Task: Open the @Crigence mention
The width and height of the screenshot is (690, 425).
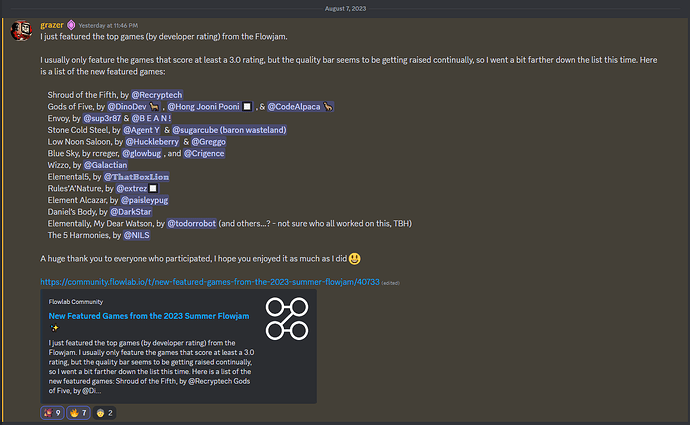Action: click(204, 153)
